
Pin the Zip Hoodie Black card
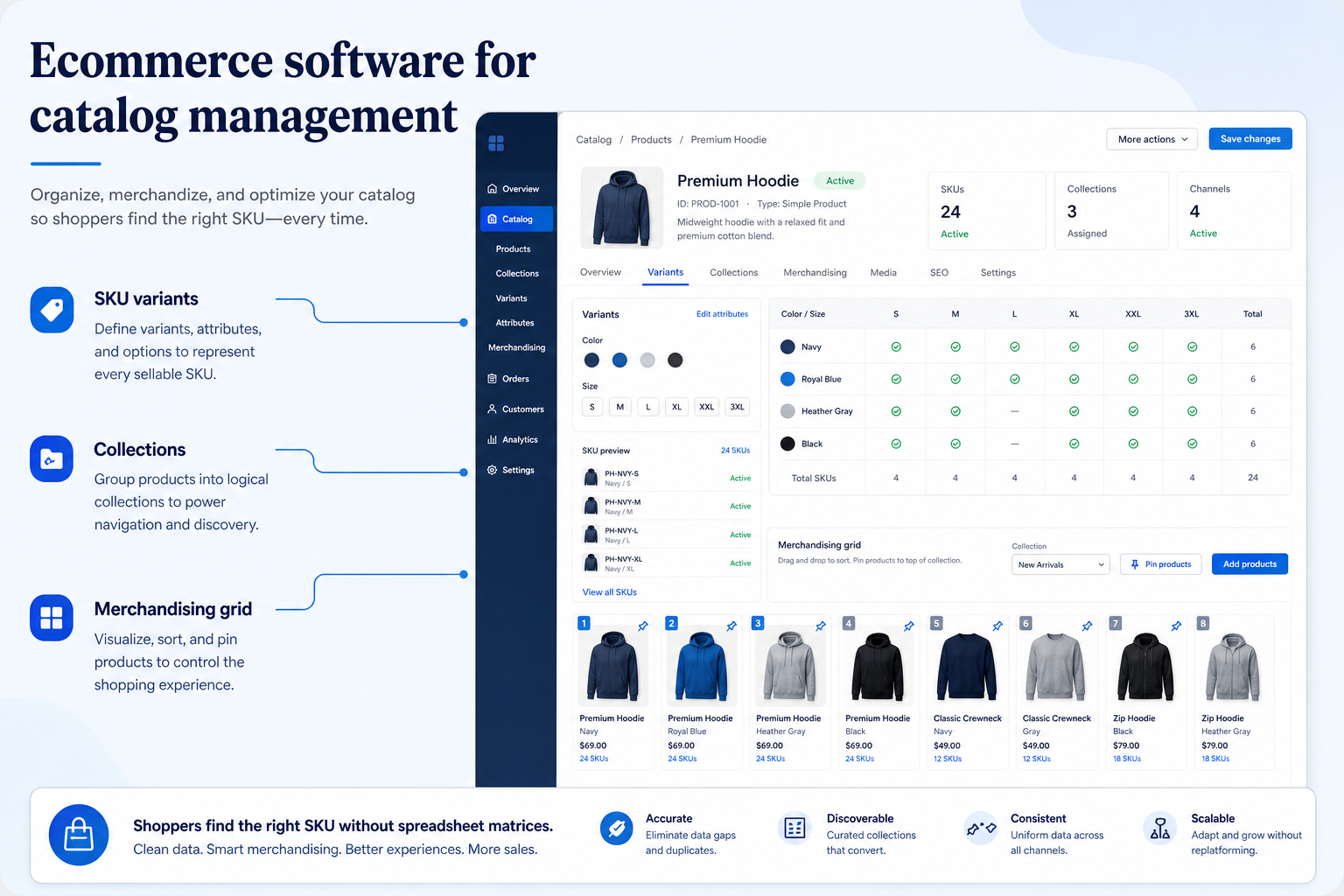[x=1176, y=626]
